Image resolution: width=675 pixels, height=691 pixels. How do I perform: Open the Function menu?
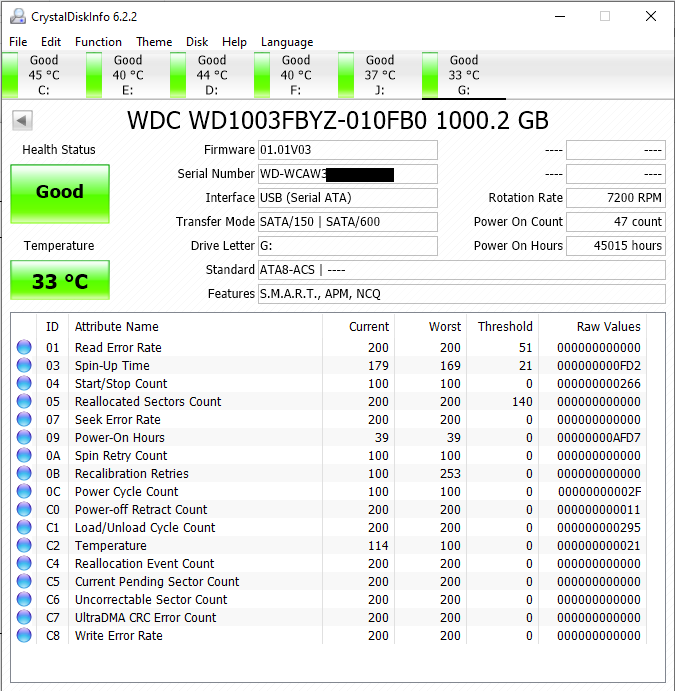(x=98, y=42)
